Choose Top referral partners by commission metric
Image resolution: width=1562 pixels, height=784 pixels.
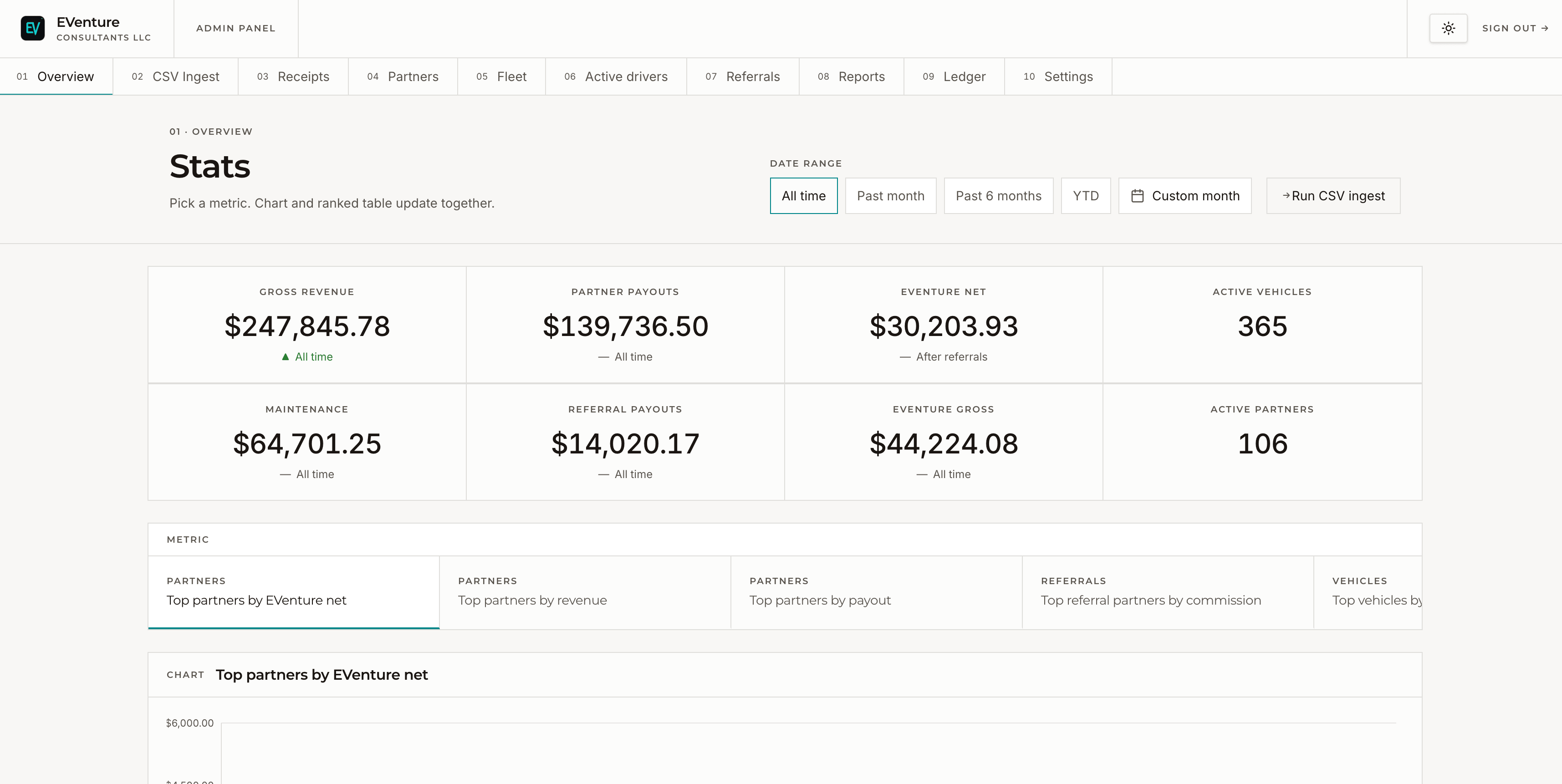point(1168,592)
